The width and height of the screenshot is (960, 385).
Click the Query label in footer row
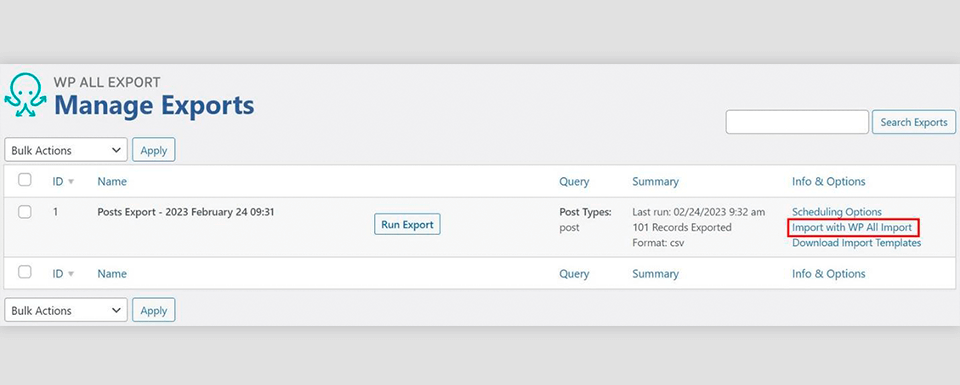pyautogui.click(x=574, y=274)
